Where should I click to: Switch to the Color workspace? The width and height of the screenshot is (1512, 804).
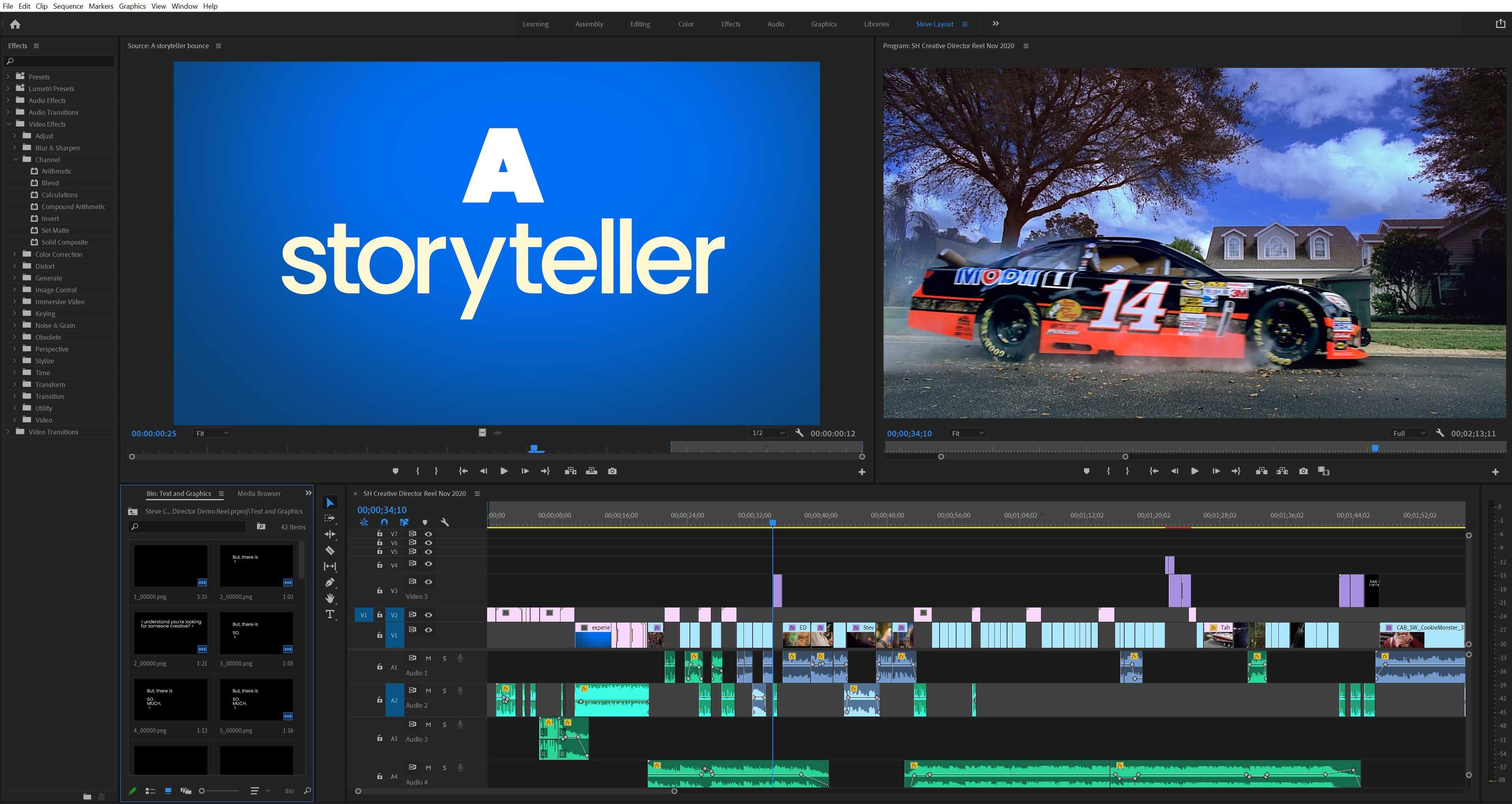click(686, 24)
